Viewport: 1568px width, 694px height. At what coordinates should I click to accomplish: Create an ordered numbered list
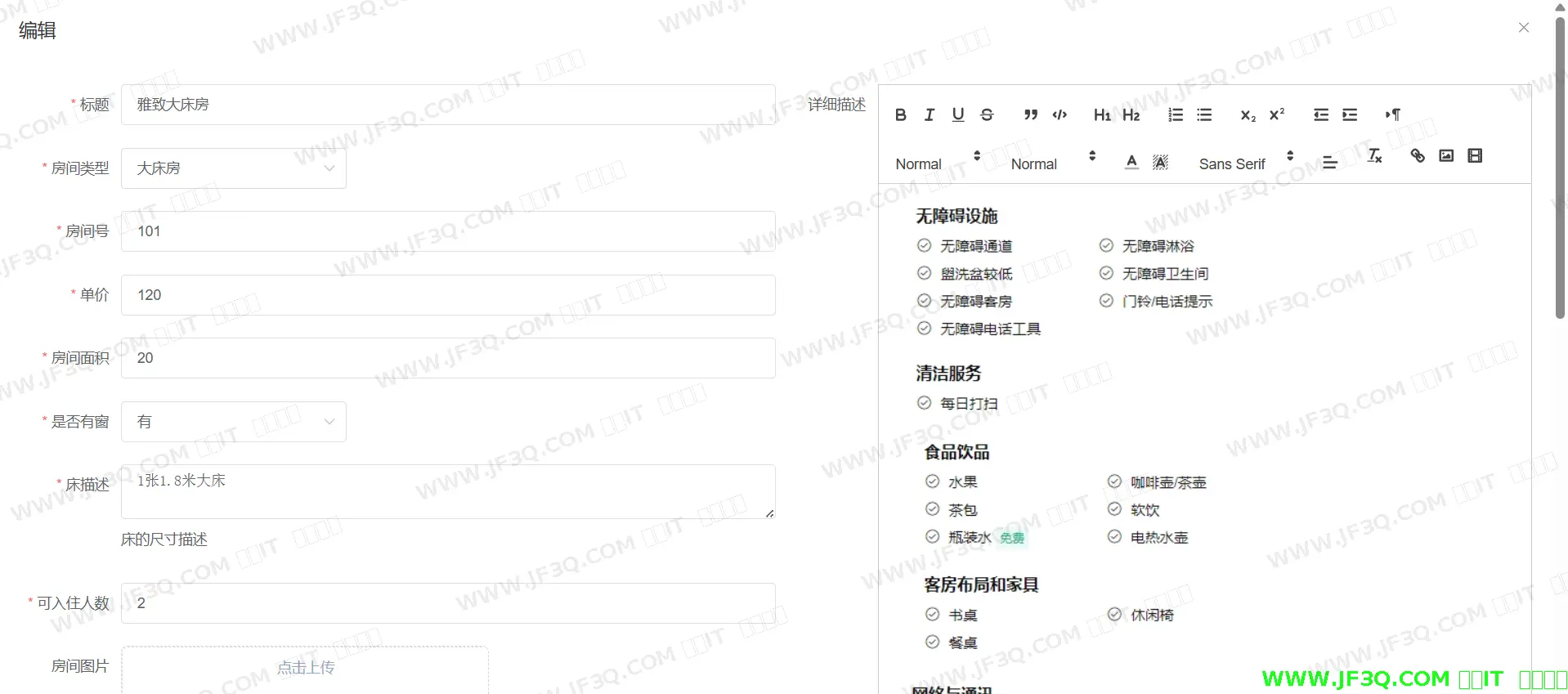1176,115
